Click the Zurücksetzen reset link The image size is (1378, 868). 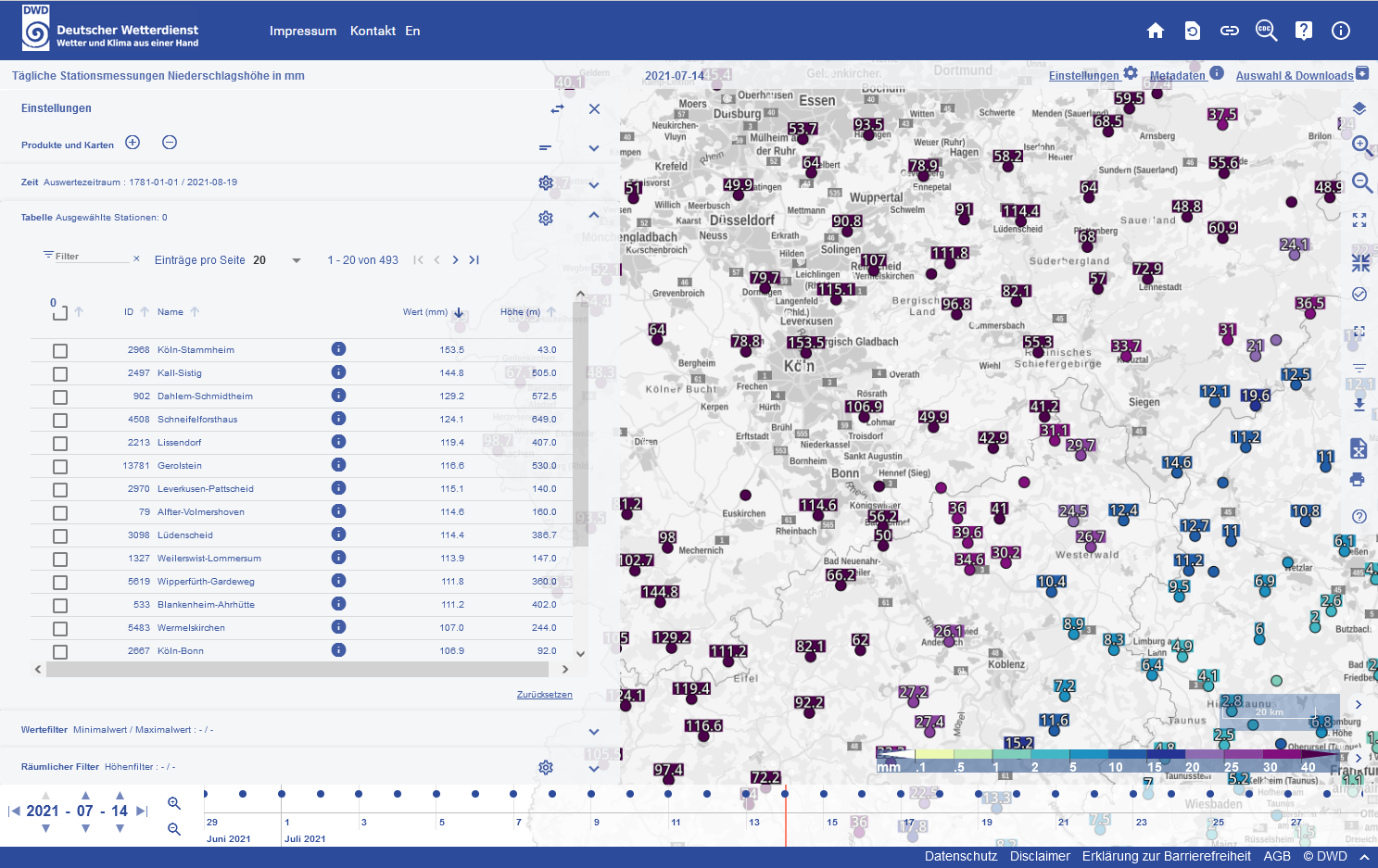[x=544, y=694]
